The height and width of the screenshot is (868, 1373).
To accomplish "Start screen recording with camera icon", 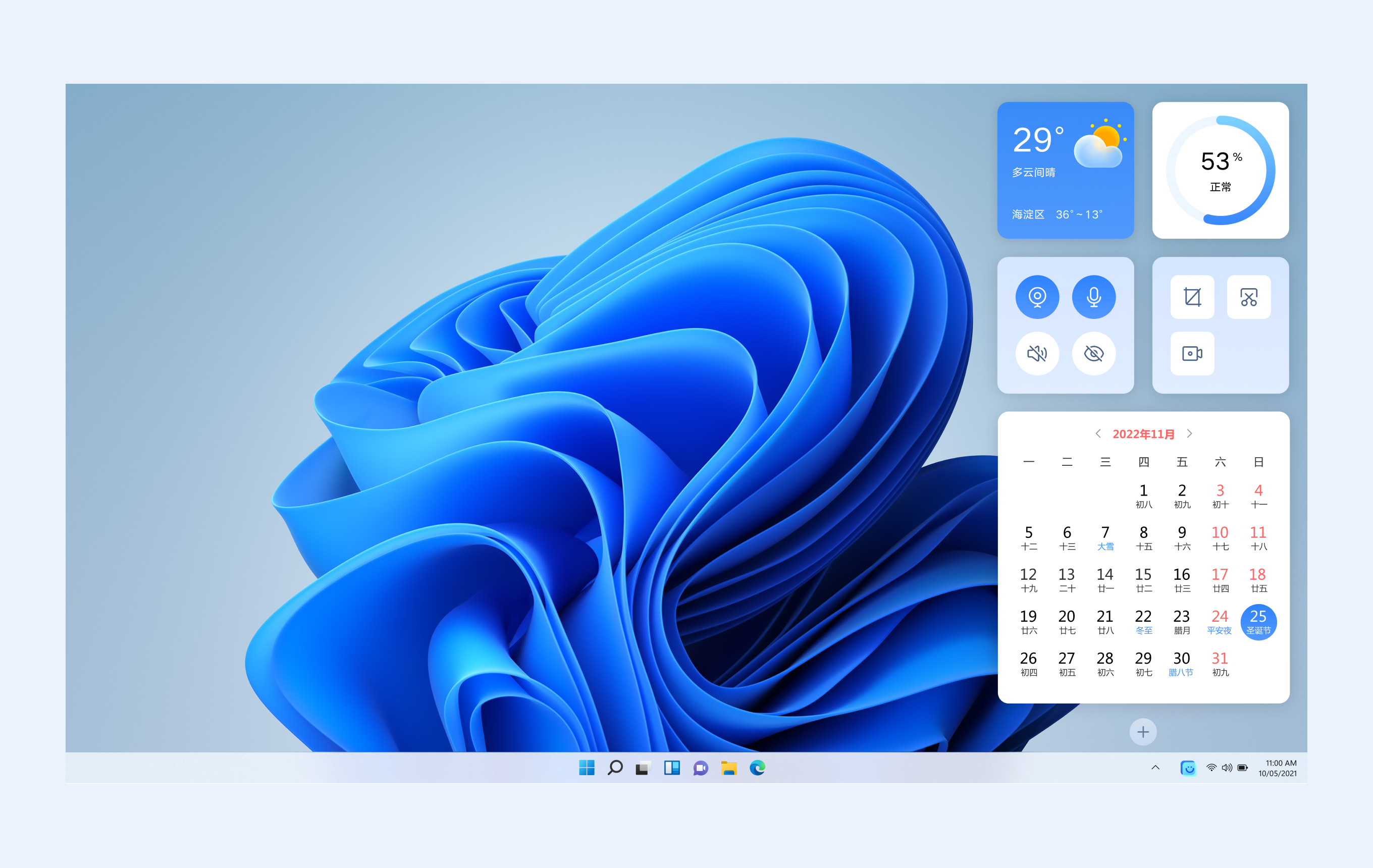I will click(1192, 353).
